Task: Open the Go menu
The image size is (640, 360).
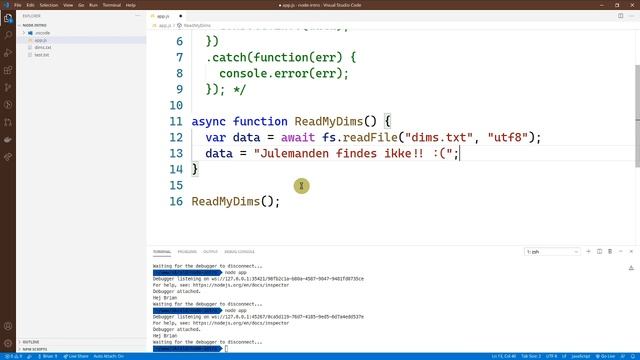Action: (81, 5)
